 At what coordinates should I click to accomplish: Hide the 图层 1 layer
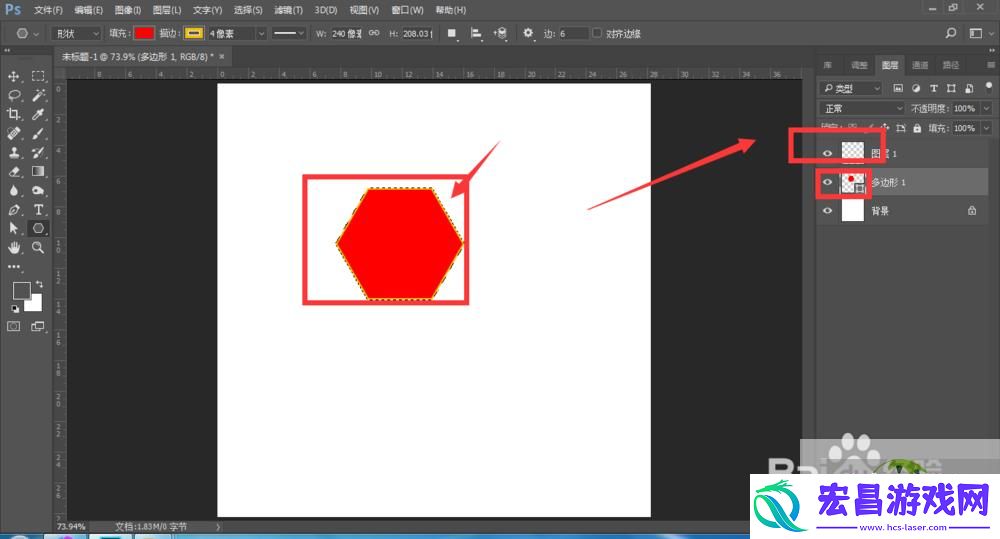click(827, 153)
